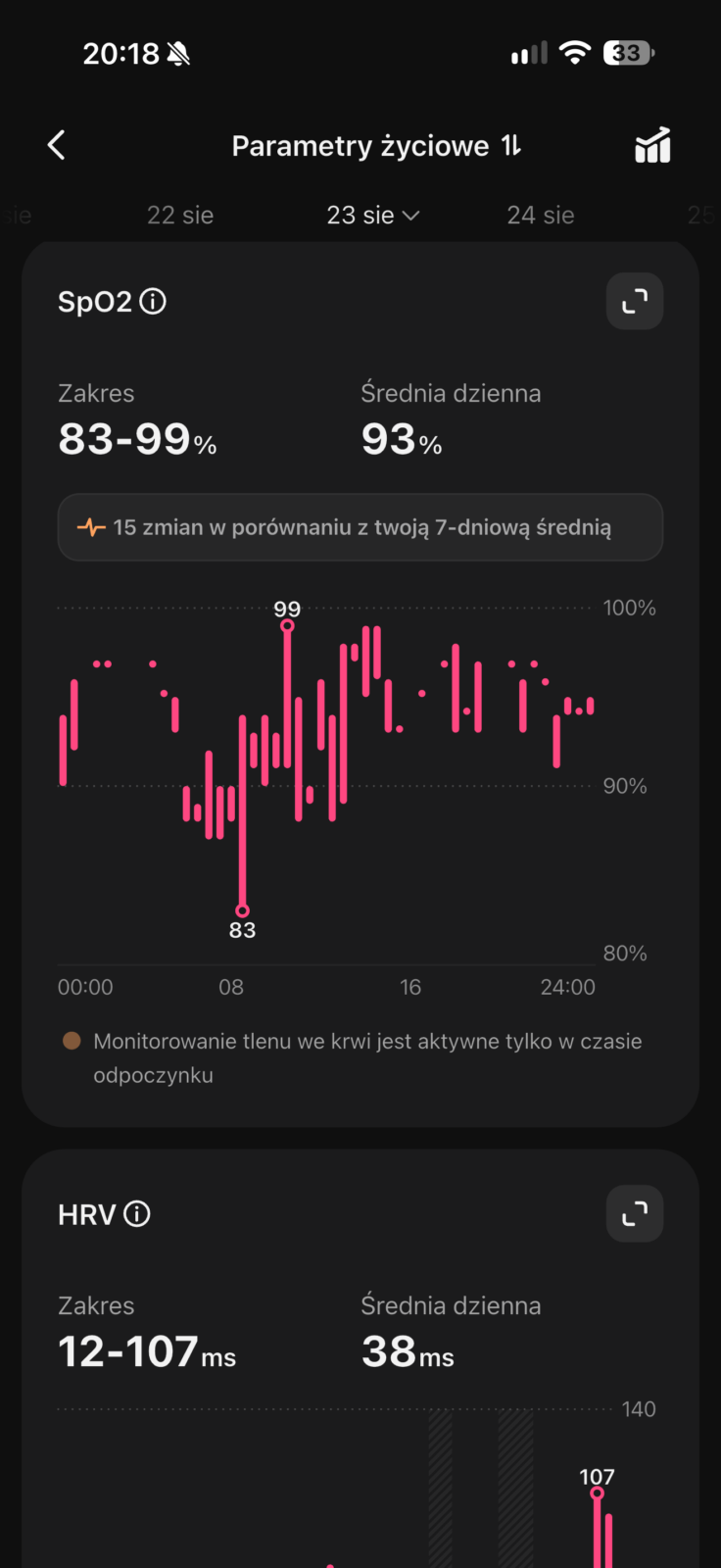Go back using the left chevron arrow
This screenshot has height=1568, width=721.
pos(57,145)
